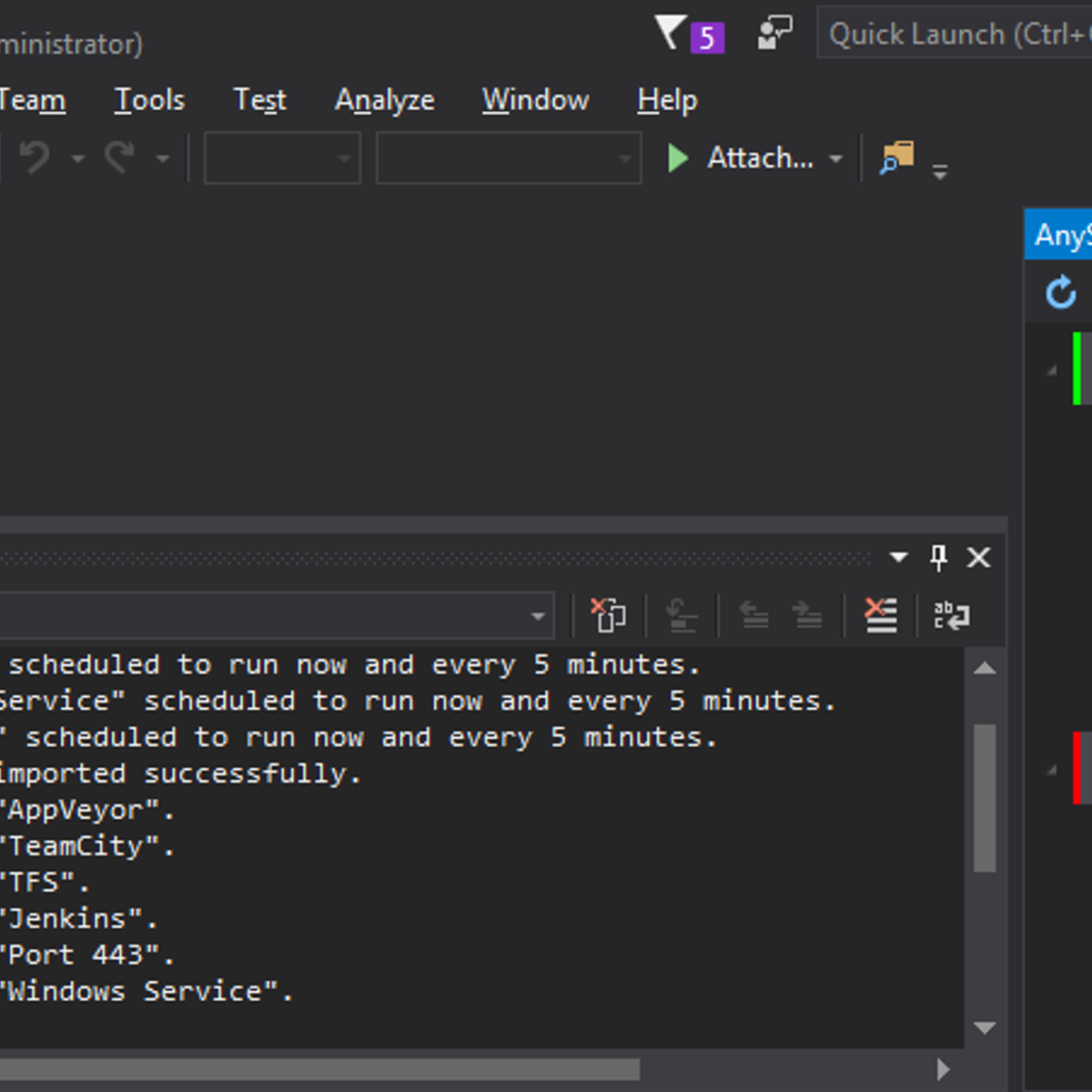Expand the Attach command dropdown

coord(837,157)
